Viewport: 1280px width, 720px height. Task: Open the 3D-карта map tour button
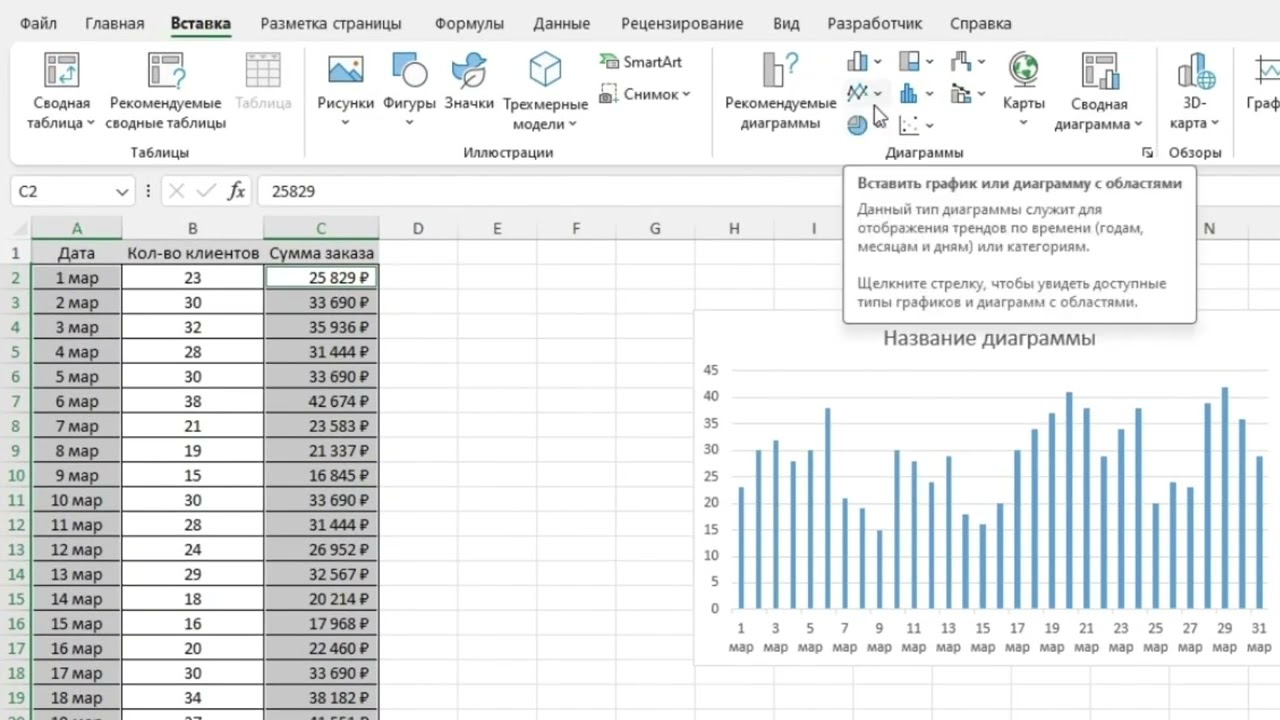(1196, 92)
